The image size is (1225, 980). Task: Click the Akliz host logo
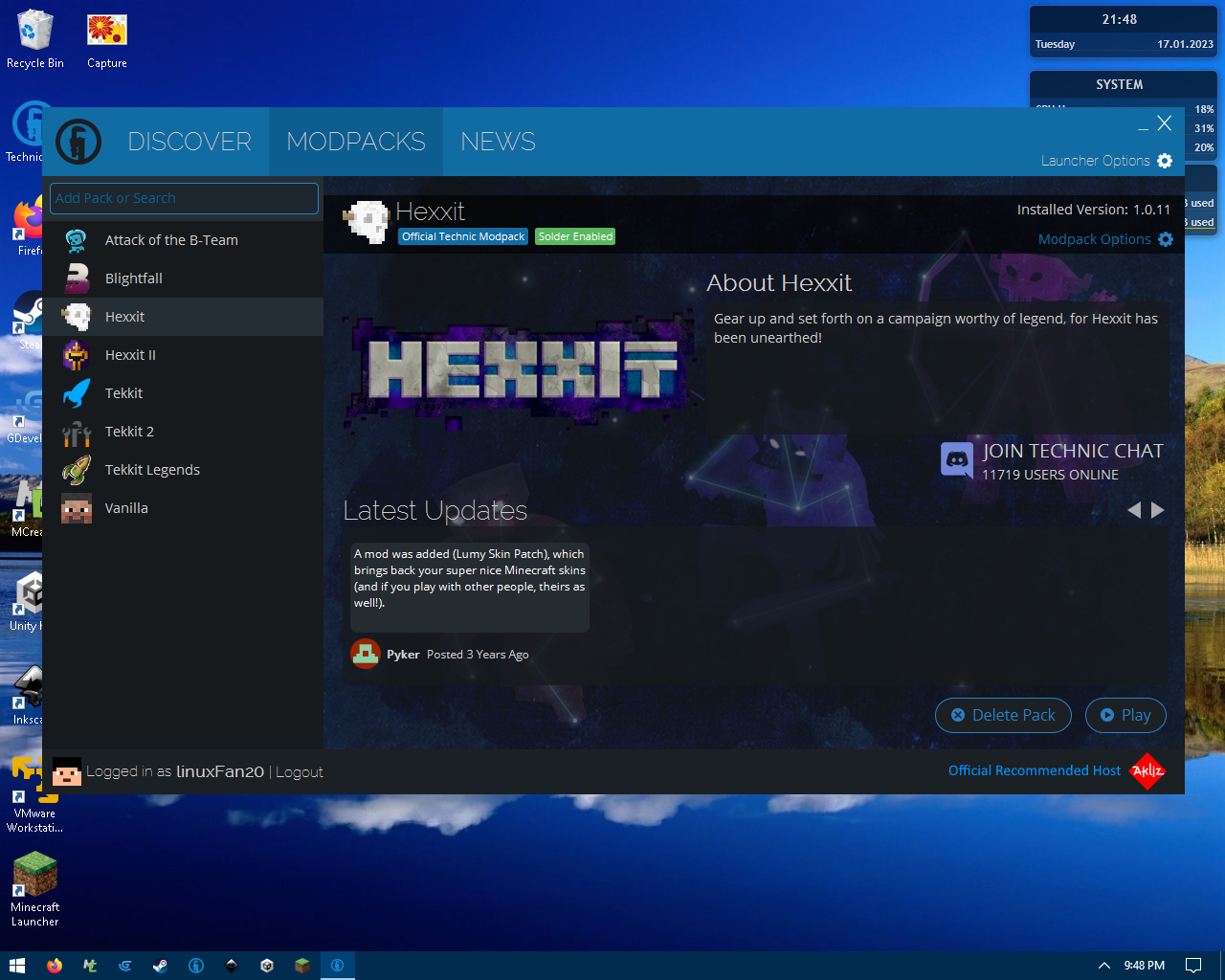pyautogui.click(x=1147, y=771)
